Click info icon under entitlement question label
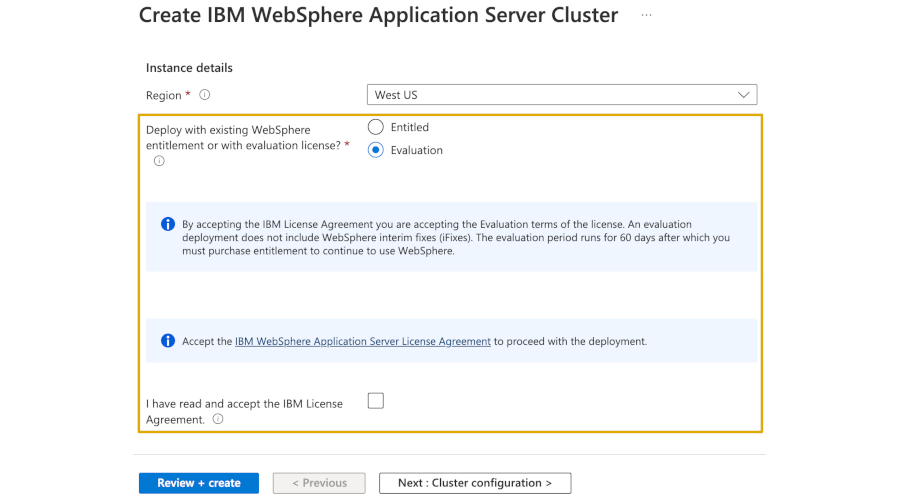The height and width of the screenshot is (500, 900). (x=159, y=161)
